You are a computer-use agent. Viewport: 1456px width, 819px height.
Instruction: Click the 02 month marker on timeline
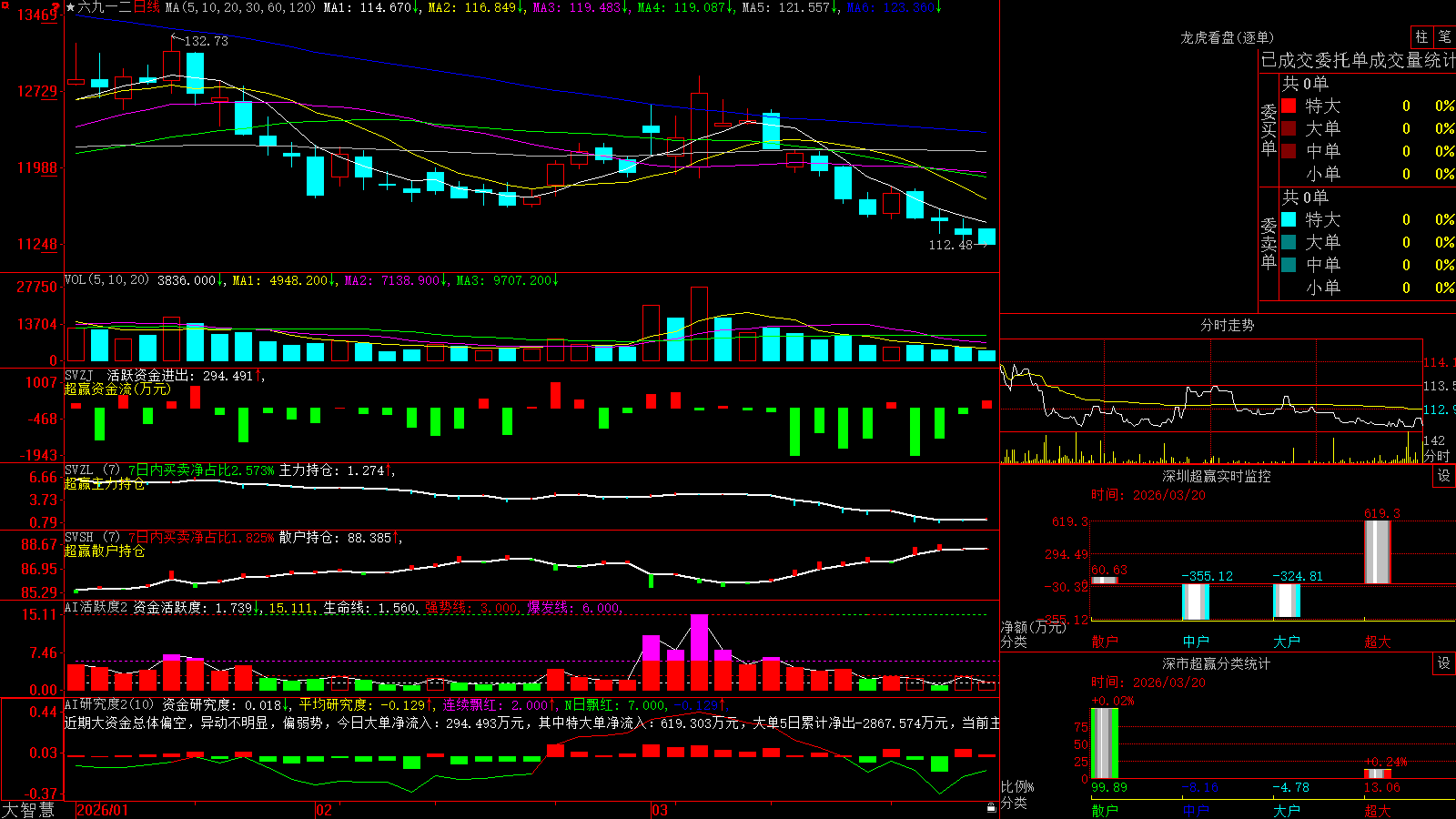point(323,810)
